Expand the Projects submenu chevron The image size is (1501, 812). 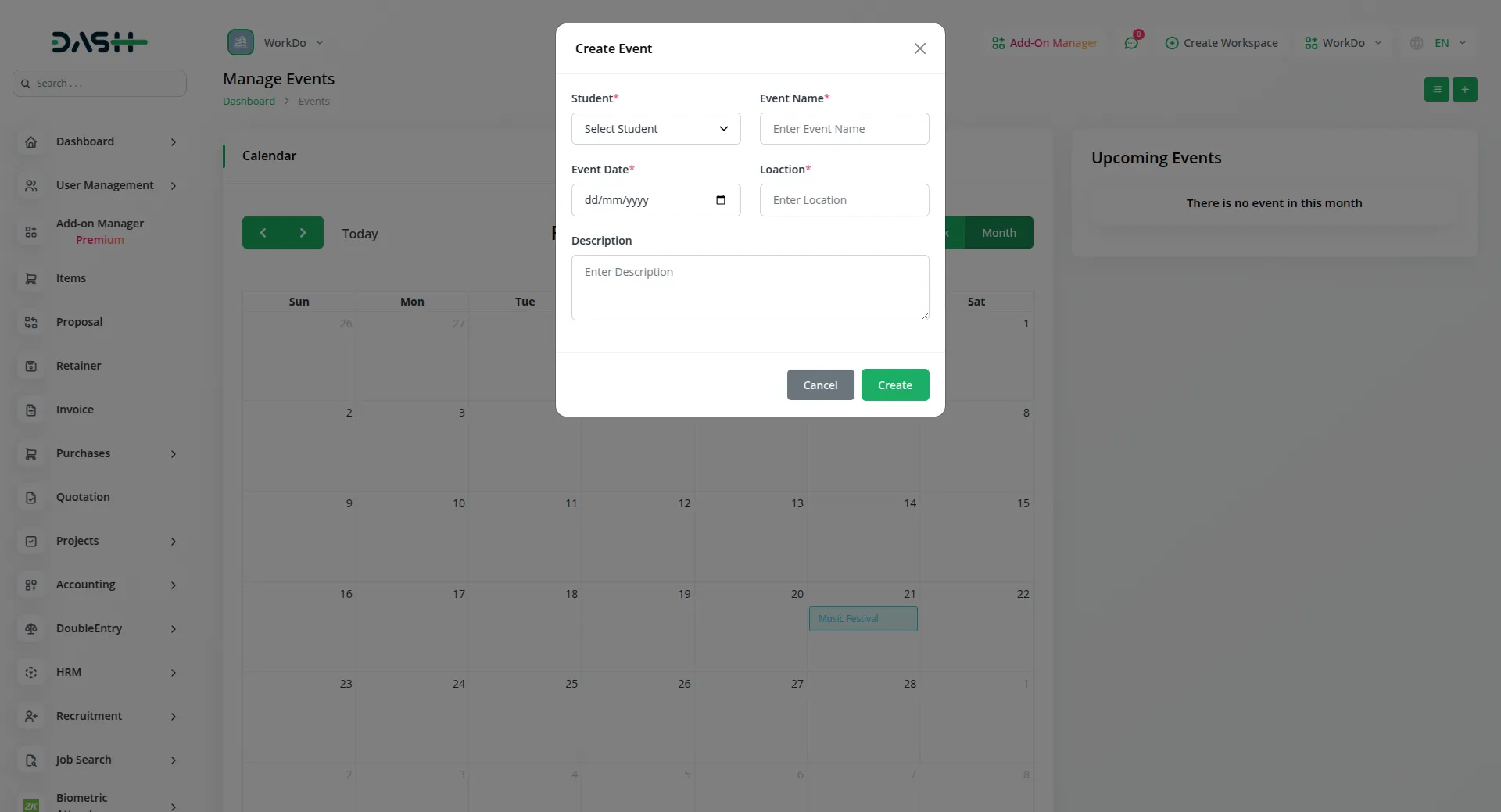tap(174, 542)
